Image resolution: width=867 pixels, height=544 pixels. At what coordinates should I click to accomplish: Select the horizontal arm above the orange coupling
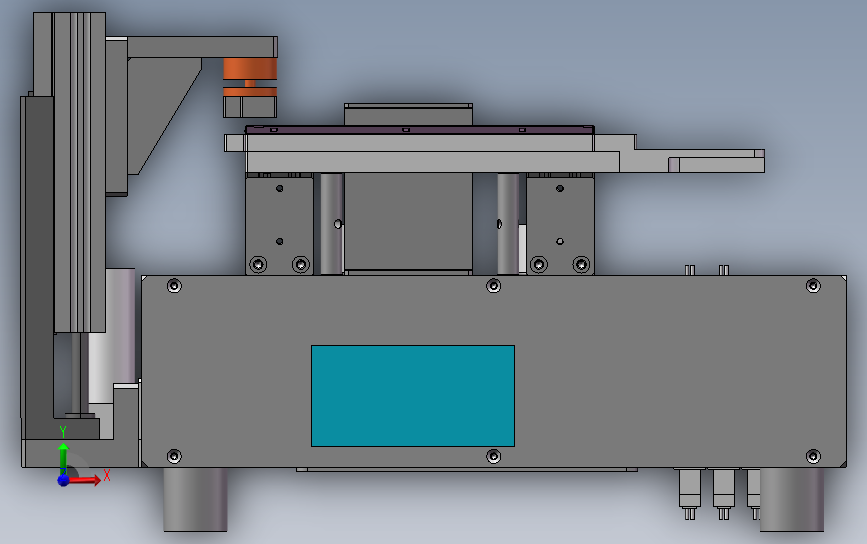click(x=202, y=47)
